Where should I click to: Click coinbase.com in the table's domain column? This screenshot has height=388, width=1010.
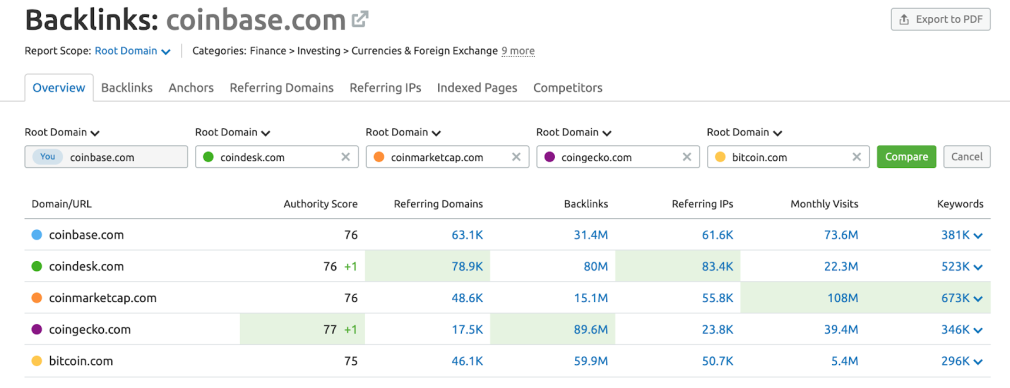(86, 235)
